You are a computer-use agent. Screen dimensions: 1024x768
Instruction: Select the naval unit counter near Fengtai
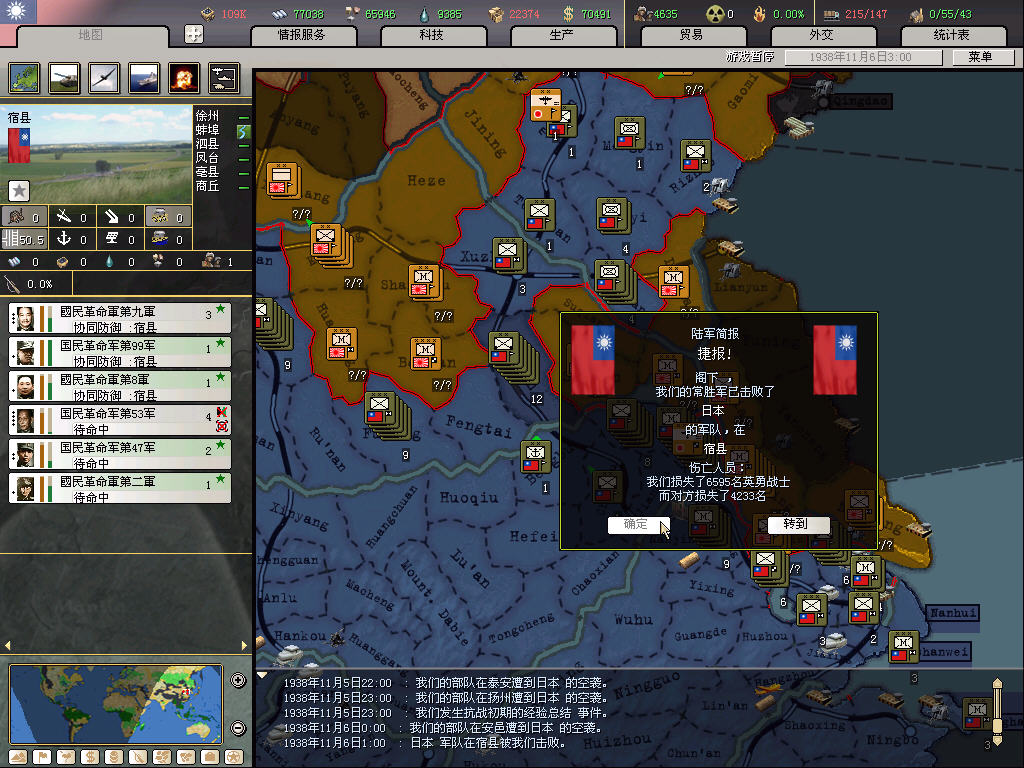[x=536, y=456]
